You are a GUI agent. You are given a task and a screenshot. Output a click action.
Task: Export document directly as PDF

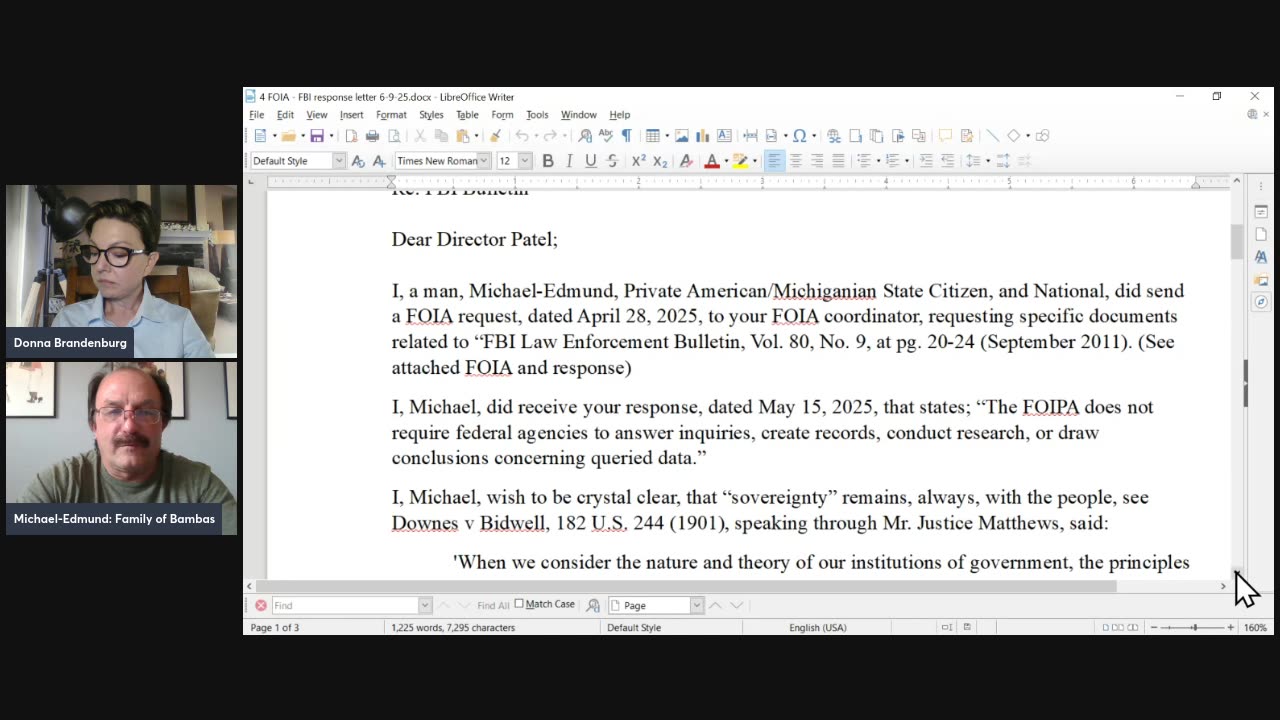coord(351,136)
